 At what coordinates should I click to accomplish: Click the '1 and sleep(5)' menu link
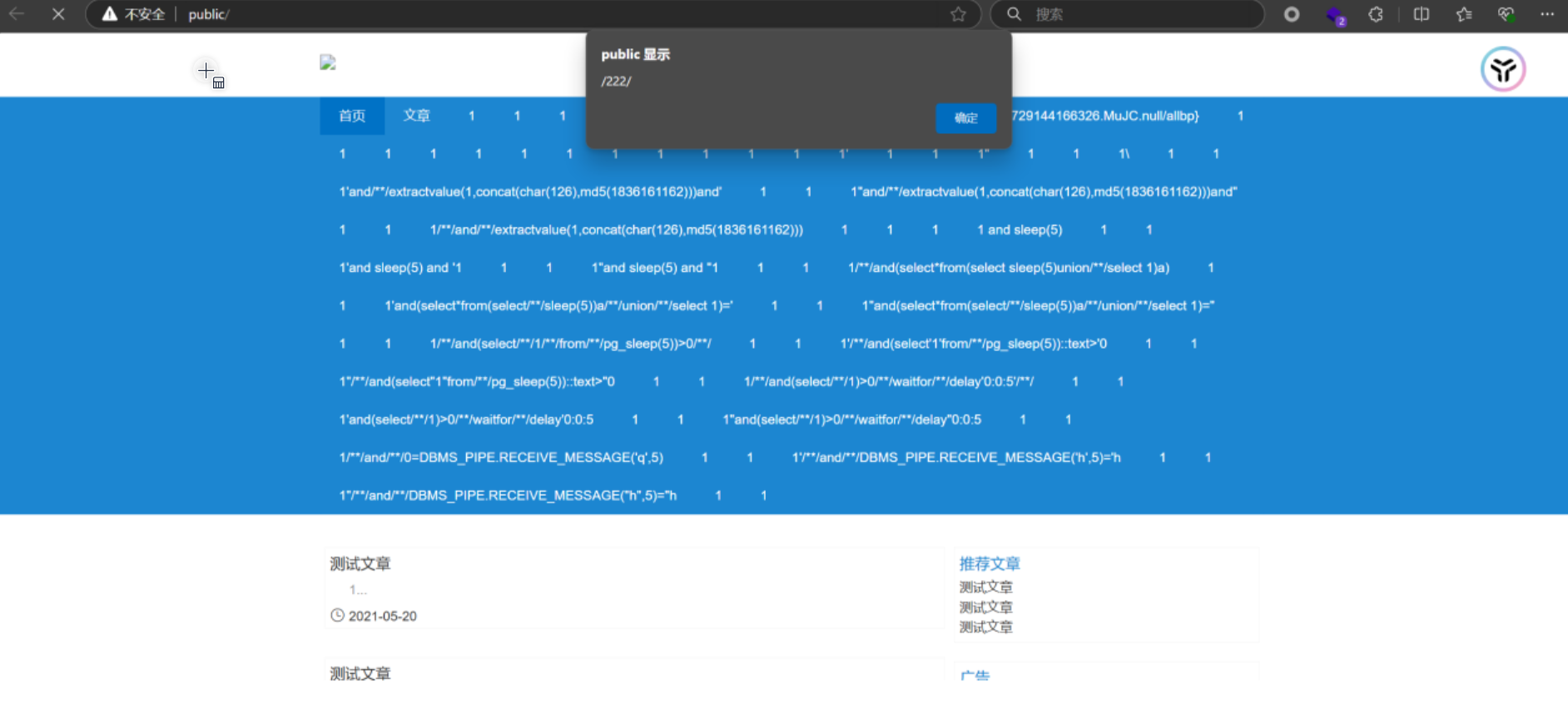(x=1020, y=230)
